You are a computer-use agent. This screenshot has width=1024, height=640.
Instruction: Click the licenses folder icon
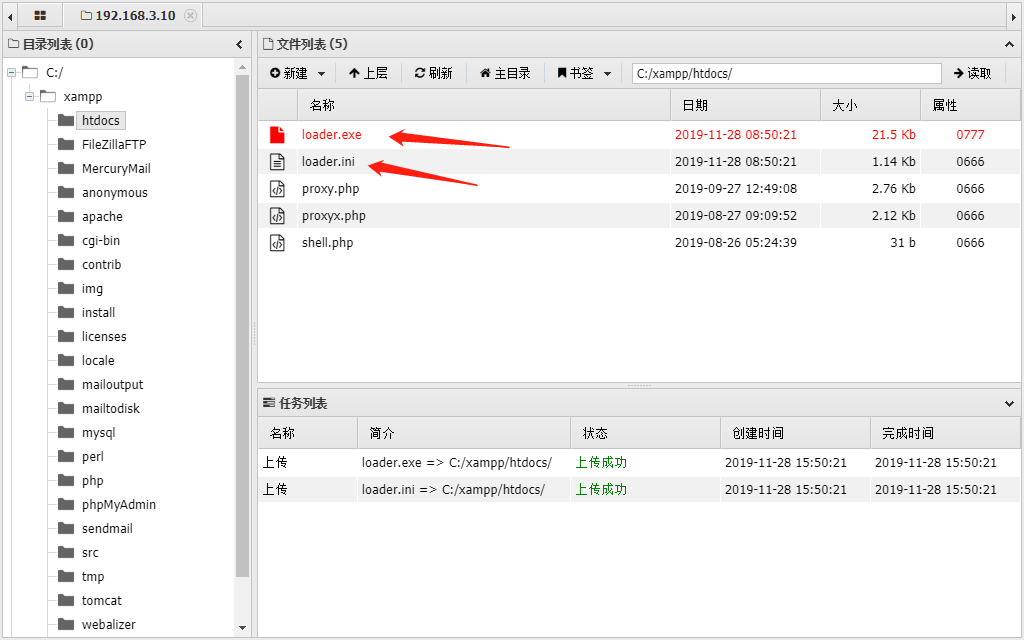pyautogui.click(x=66, y=336)
